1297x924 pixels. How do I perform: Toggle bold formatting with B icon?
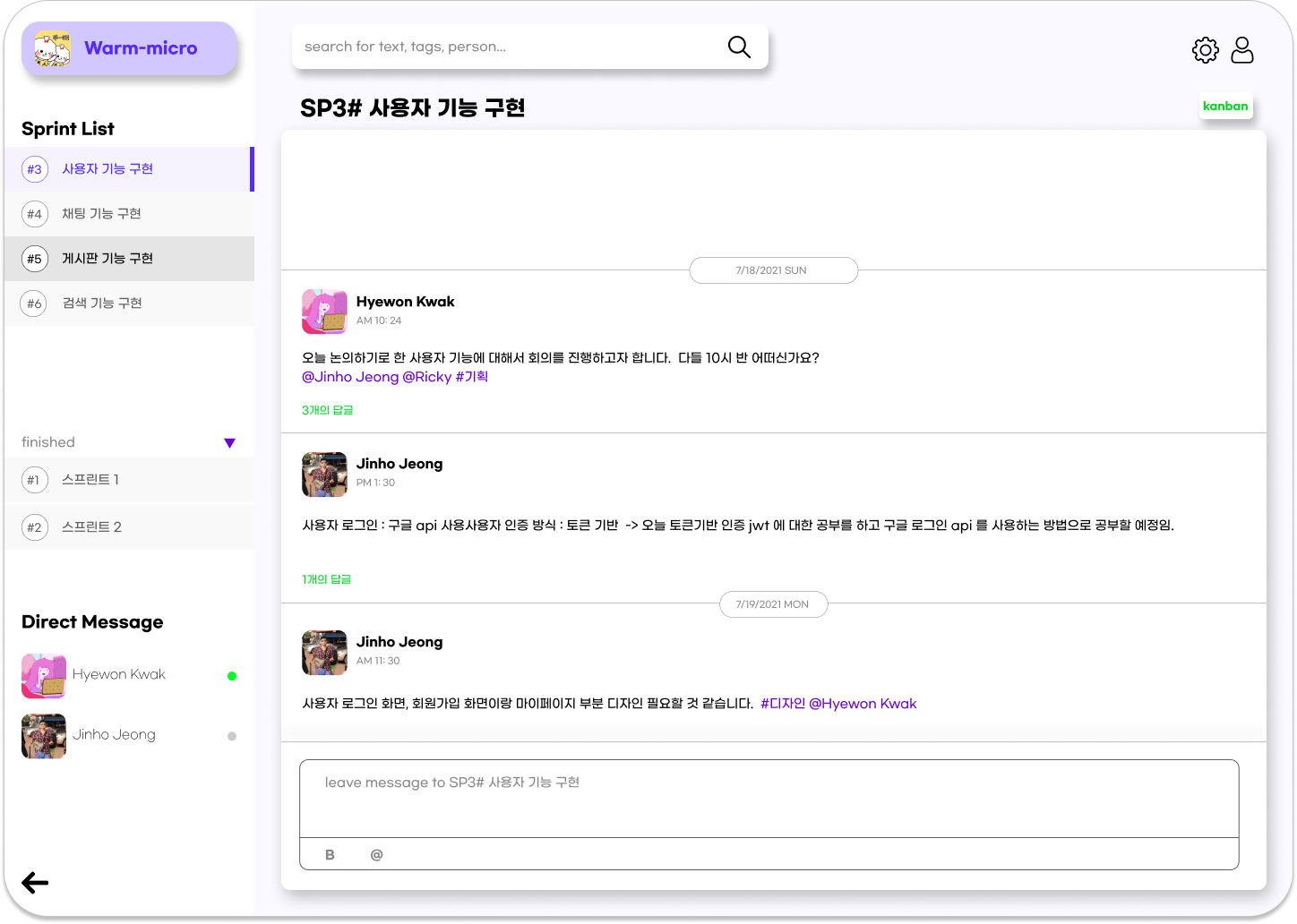pyautogui.click(x=330, y=855)
